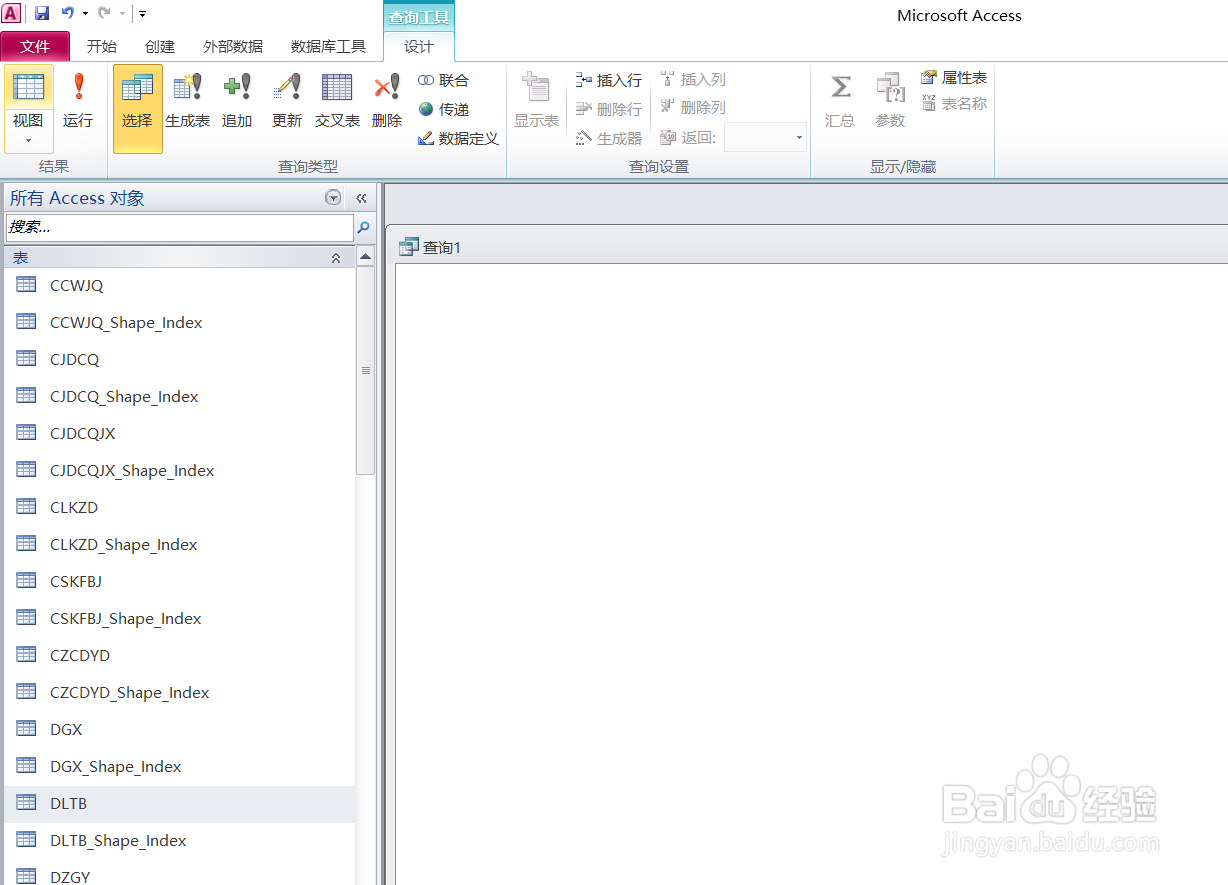The width and height of the screenshot is (1228, 885).
Task: Select the 更新 query icon
Action: pos(286,100)
